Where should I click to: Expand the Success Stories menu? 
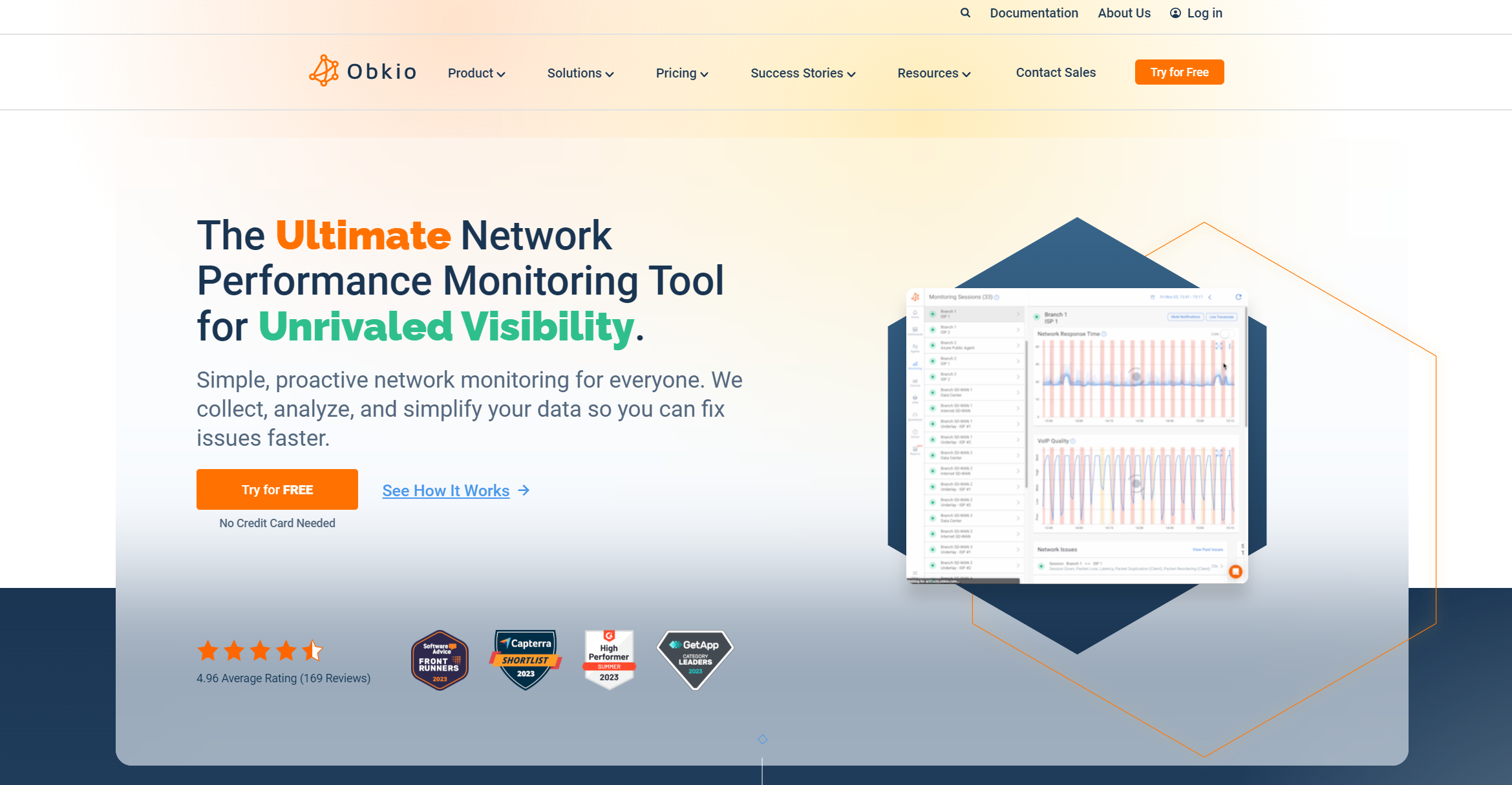[803, 73]
